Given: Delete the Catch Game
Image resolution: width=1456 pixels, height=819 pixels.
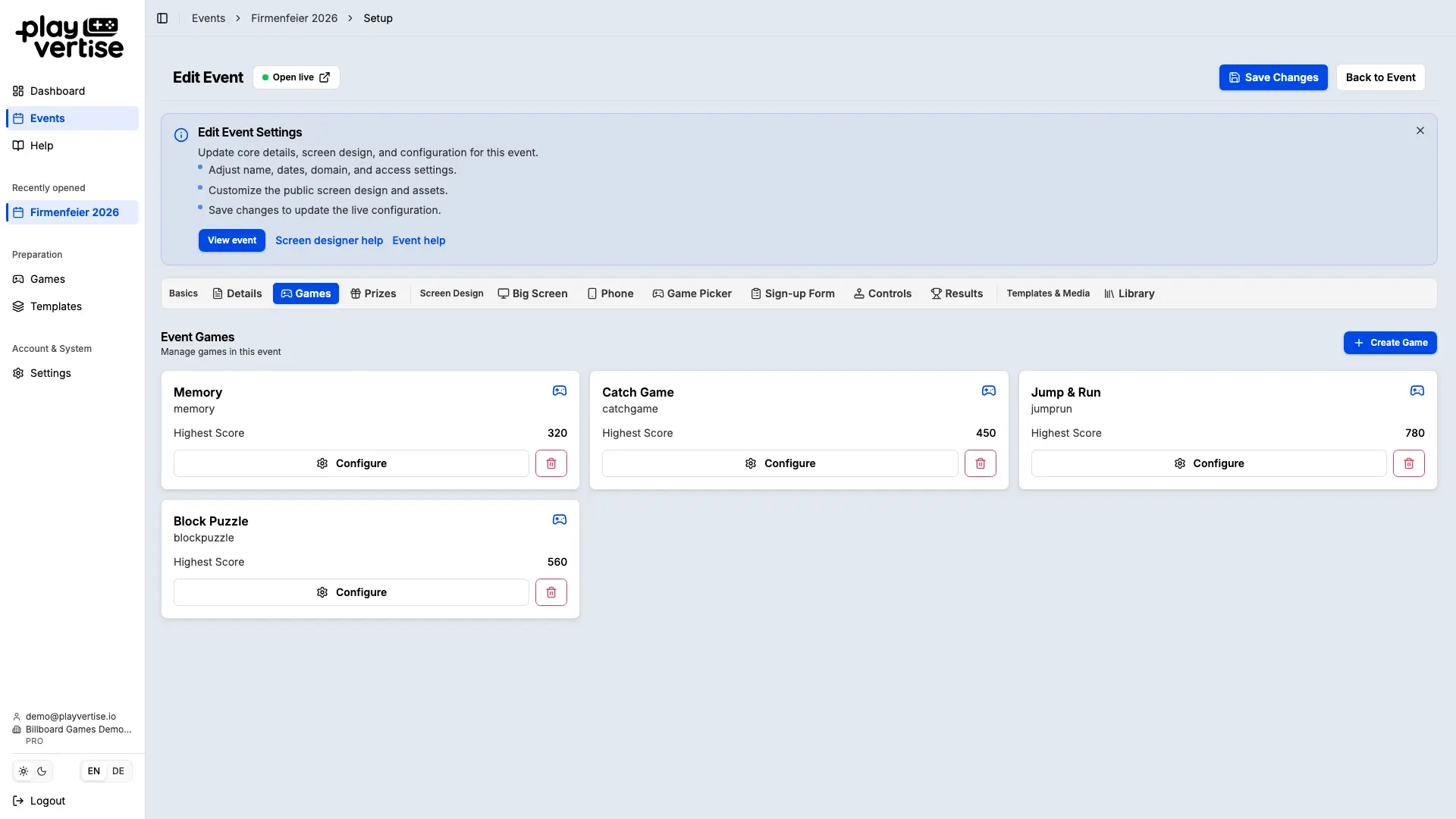Looking at the screenshot, I should coord(980,463).
